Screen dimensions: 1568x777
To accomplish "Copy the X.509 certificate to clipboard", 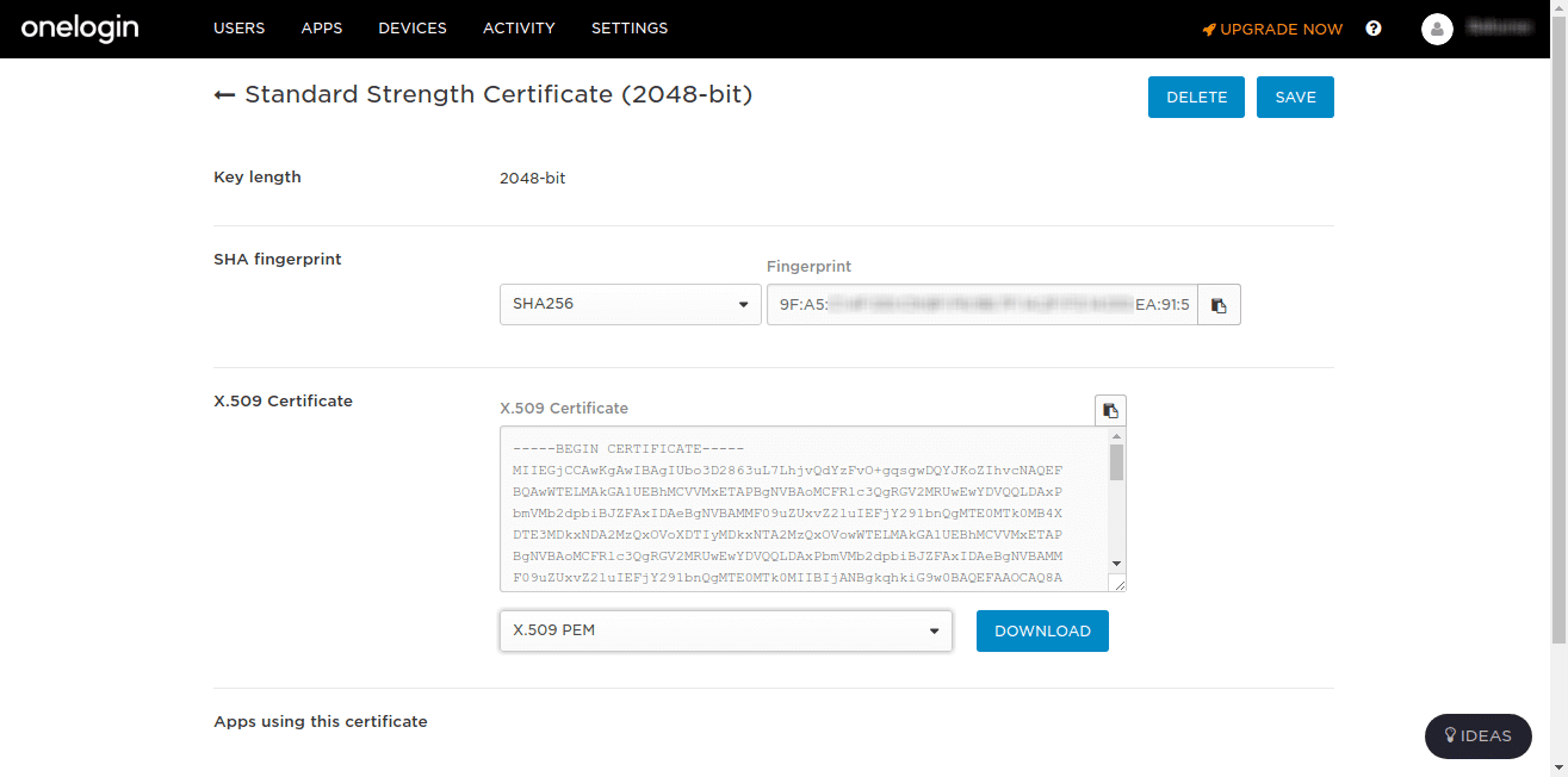I will click(1110, 411).
